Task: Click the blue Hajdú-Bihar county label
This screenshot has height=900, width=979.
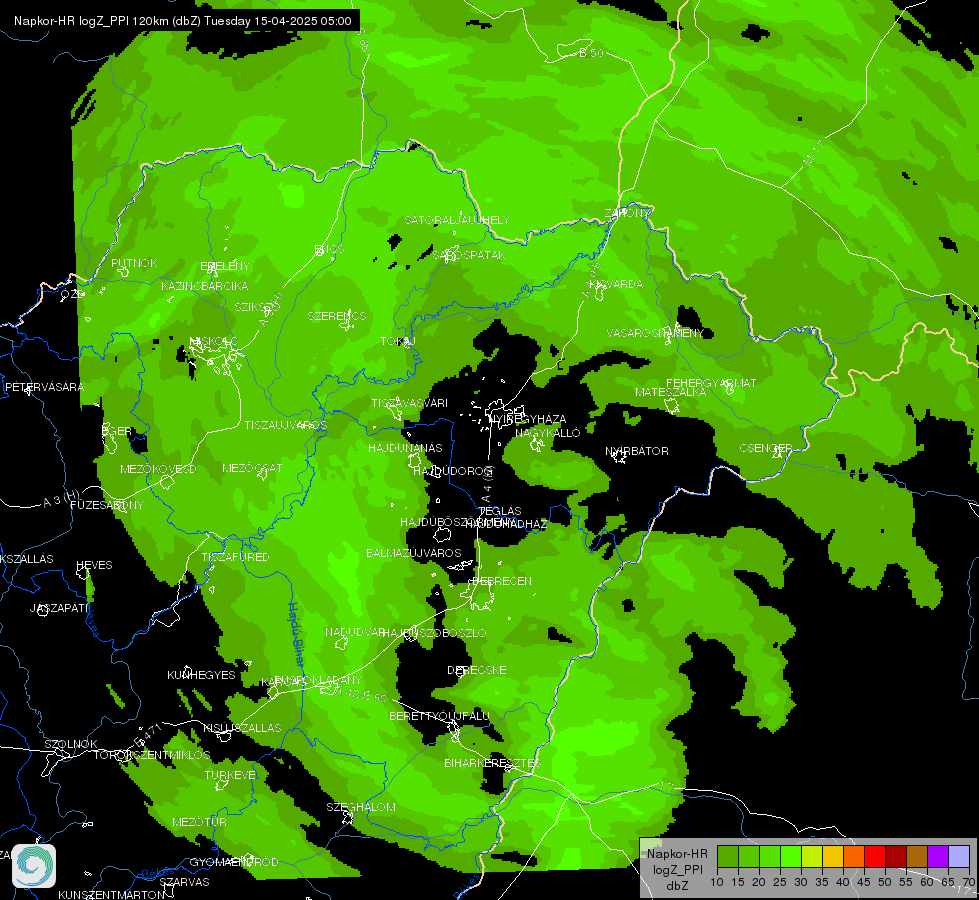Action: [x=297, y=634]
